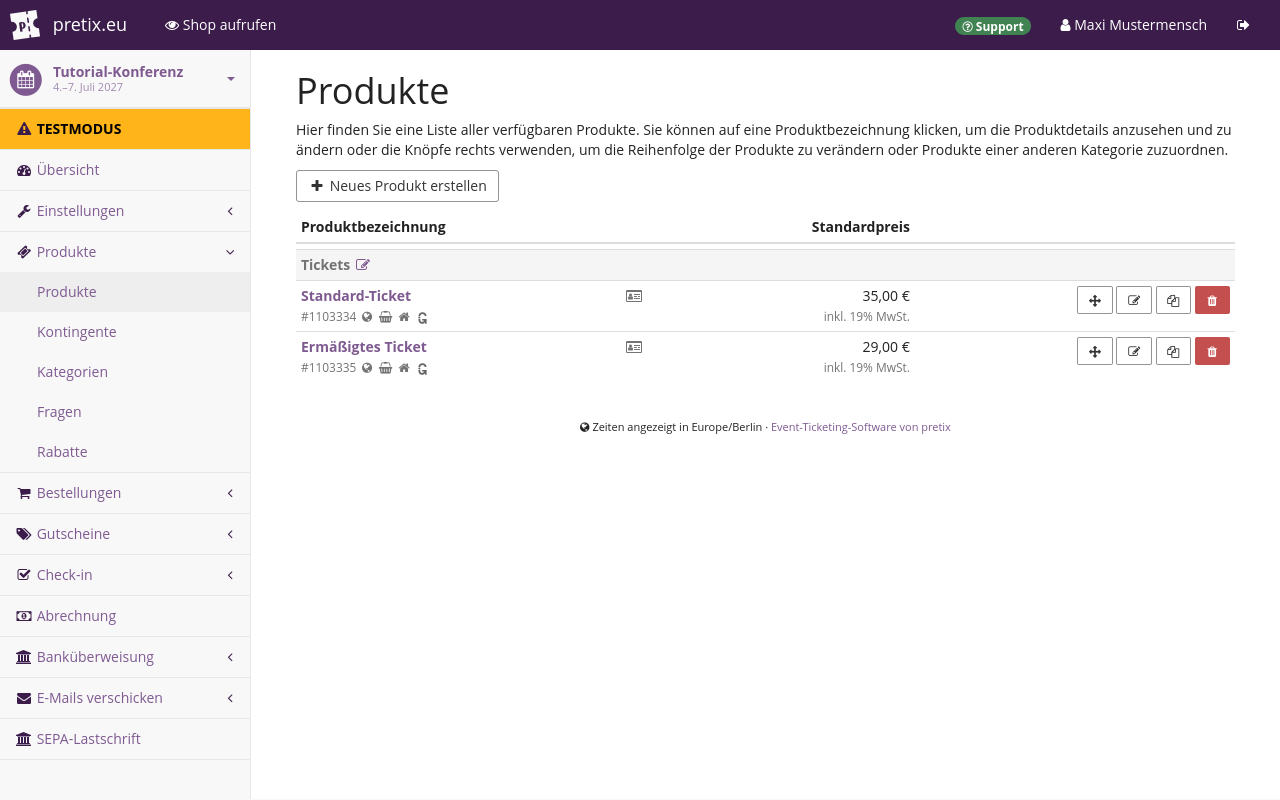Viewport: 1280px width, 800px height.
Task: Open Rabatte in the sidebar
Action: coord(125,452)
